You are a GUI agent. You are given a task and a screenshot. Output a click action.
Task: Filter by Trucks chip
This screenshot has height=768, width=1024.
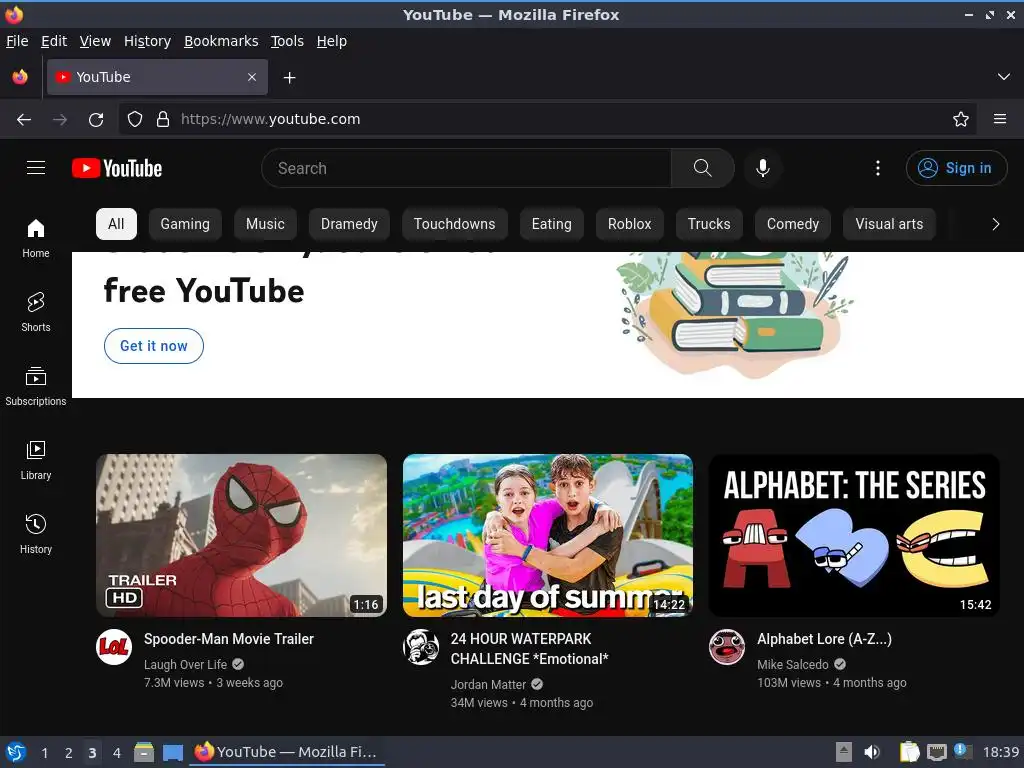pyautogui.click(x=709, y=224)
